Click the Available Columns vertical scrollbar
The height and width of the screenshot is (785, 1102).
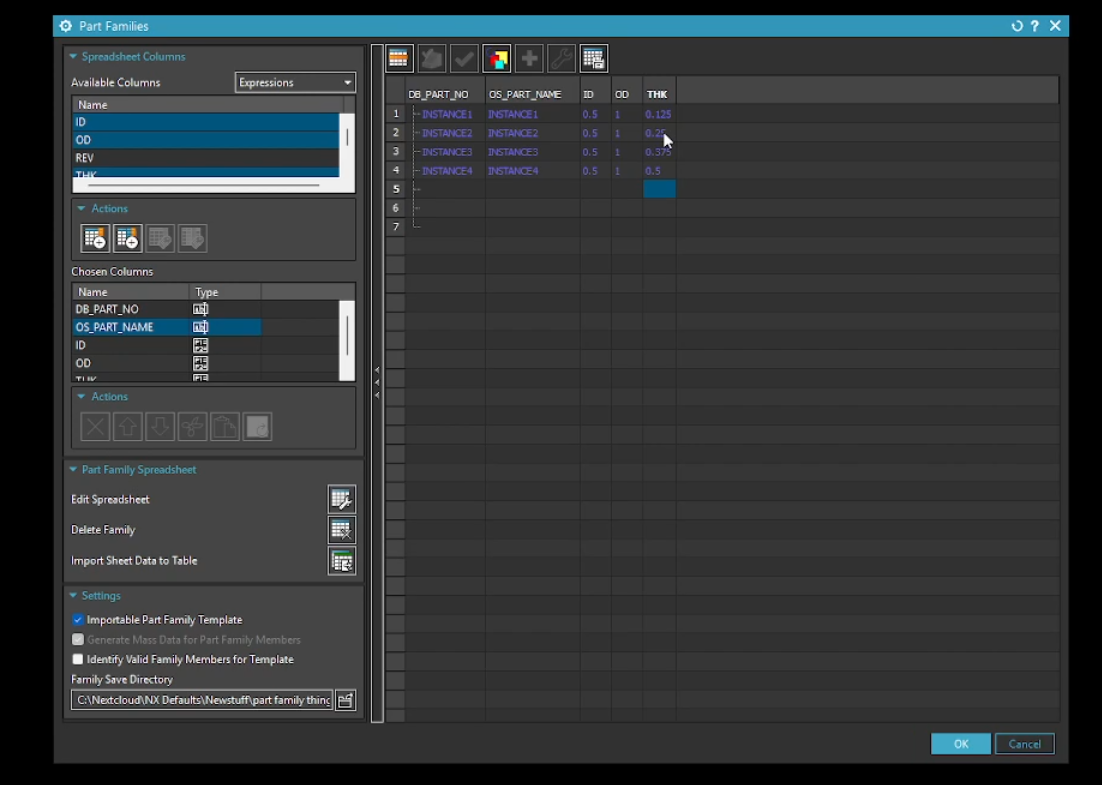(x=347, y=144)
